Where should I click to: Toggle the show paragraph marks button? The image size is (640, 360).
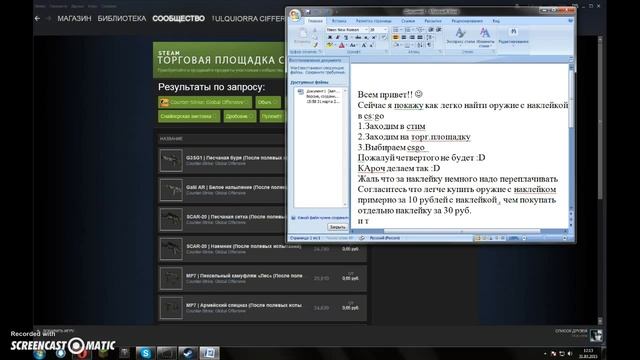pyautogui.click(x=429, y=45)
